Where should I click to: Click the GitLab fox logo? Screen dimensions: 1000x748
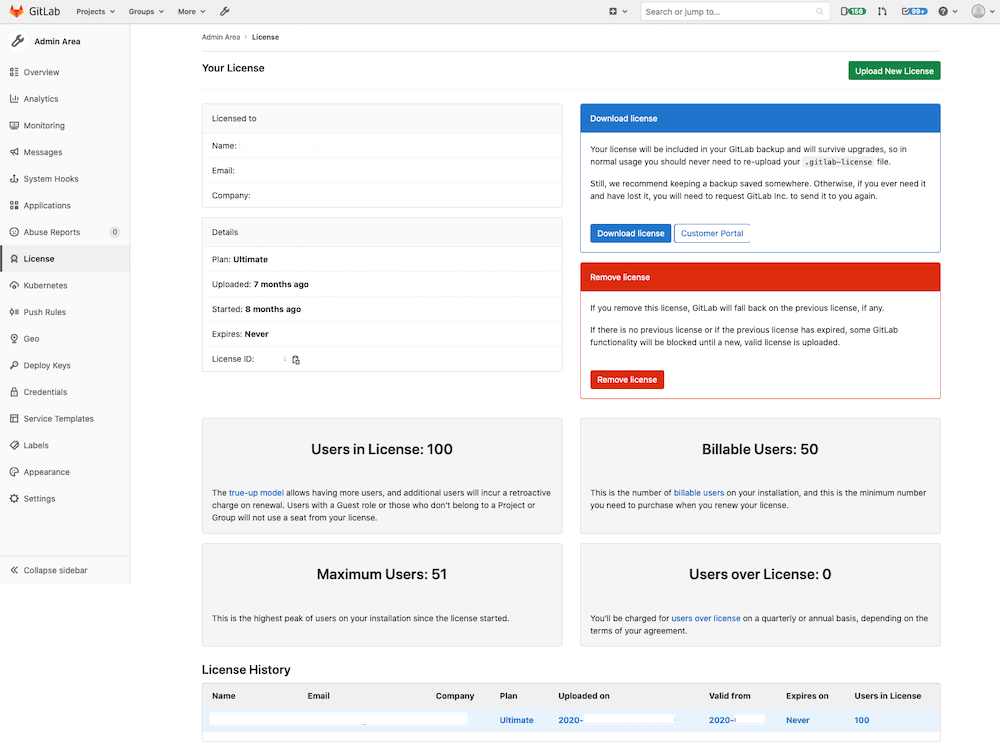pyautogui.click(x=18, y=11)
